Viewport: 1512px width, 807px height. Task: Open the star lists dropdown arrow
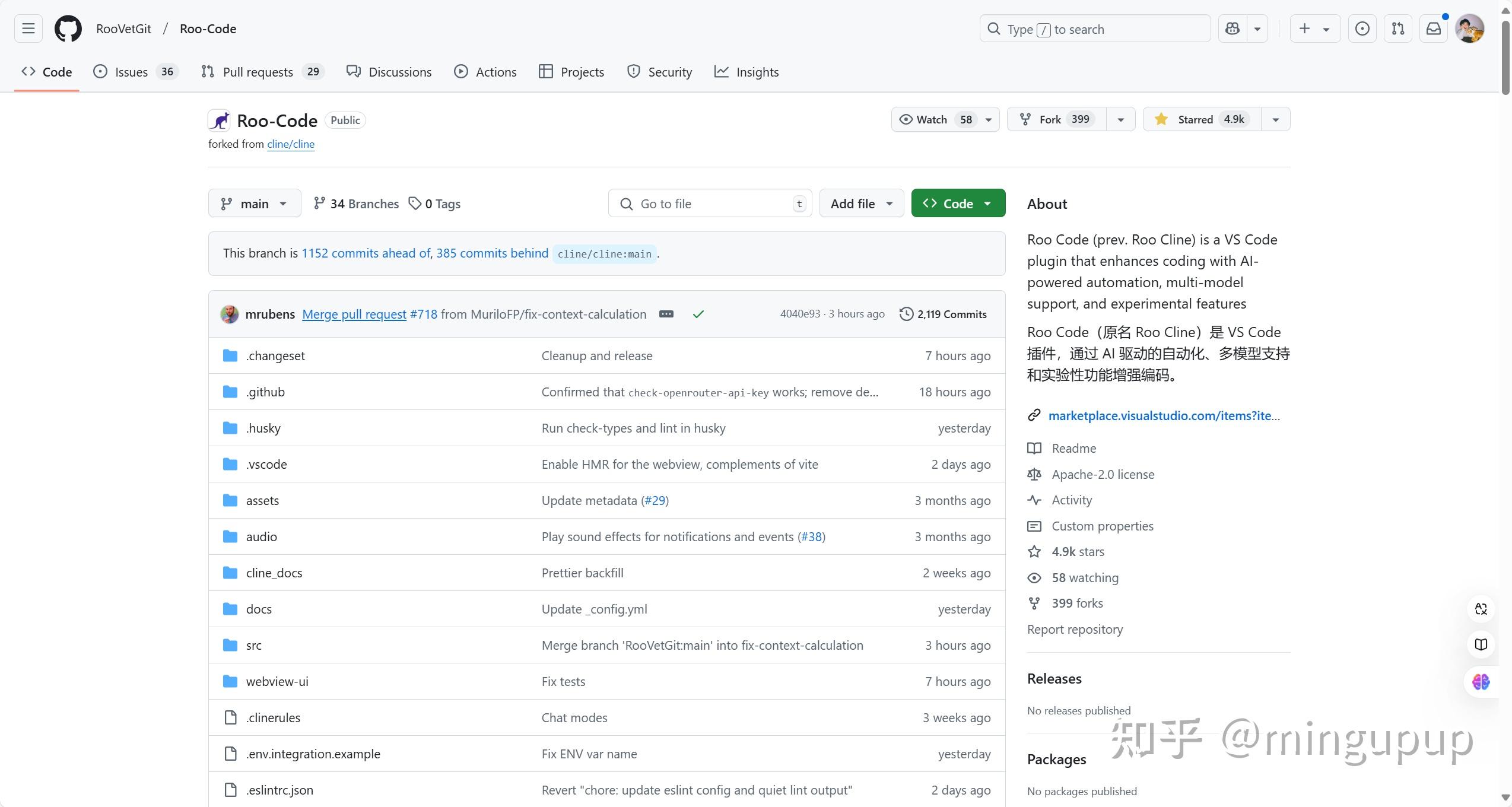coord(1275,119)
